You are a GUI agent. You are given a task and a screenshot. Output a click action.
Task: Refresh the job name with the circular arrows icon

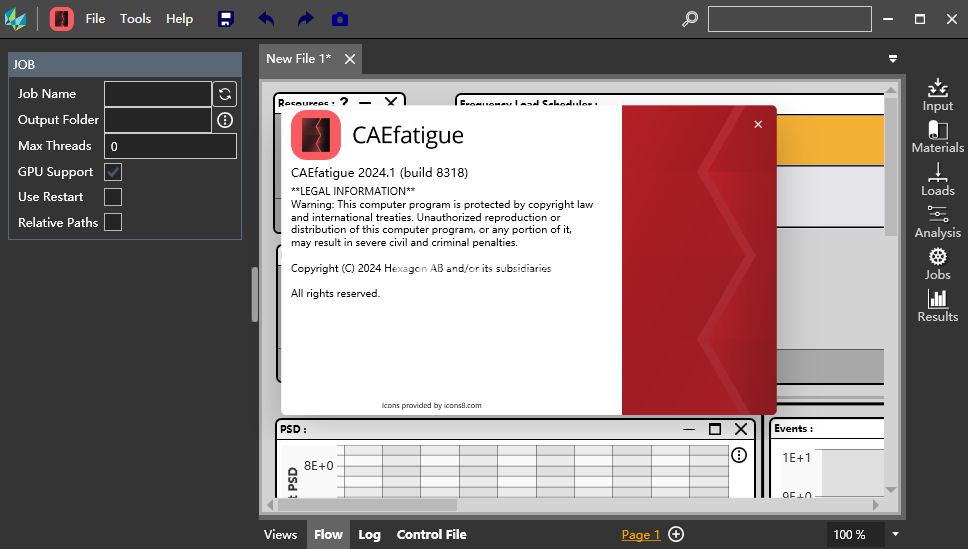click(225, 94)
